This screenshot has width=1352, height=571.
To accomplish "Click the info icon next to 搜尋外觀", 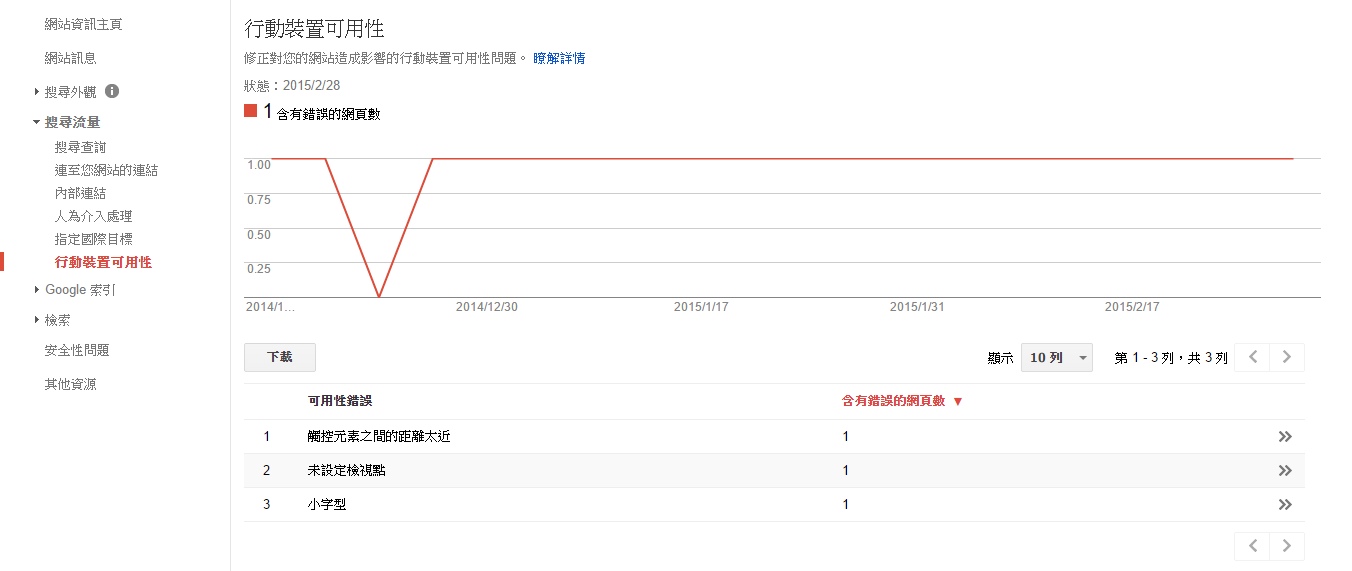I will (x=112, y=91).
